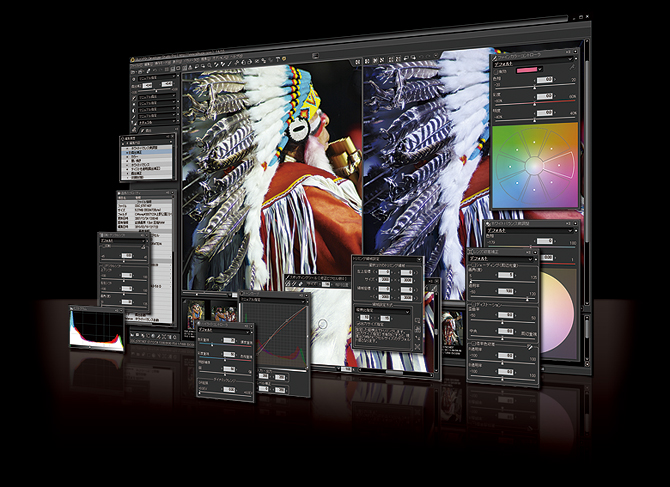Viewport: 670px width, 487px height.
Task: Open the preset dropdown in the rotation panel
Action: (x=122, y=241)
